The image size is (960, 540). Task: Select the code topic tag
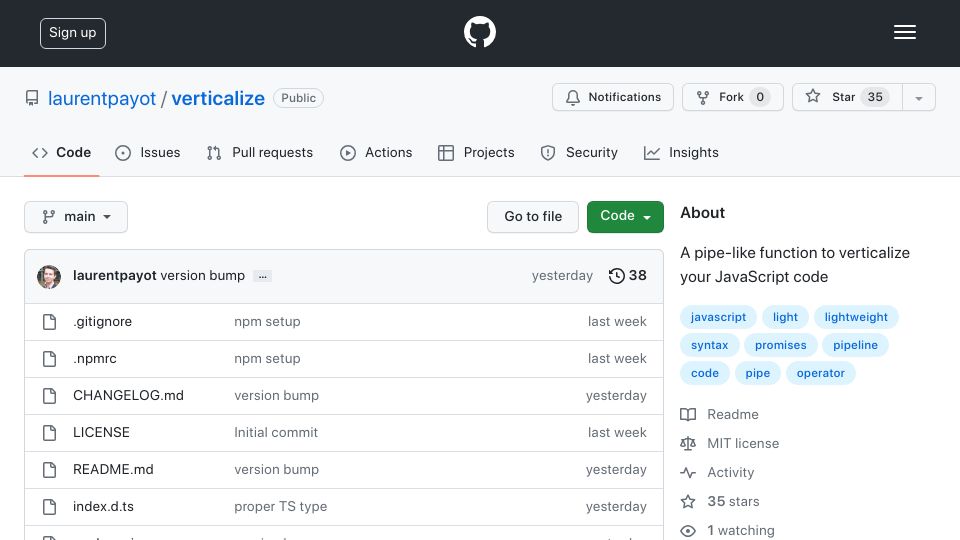(705, 373)
